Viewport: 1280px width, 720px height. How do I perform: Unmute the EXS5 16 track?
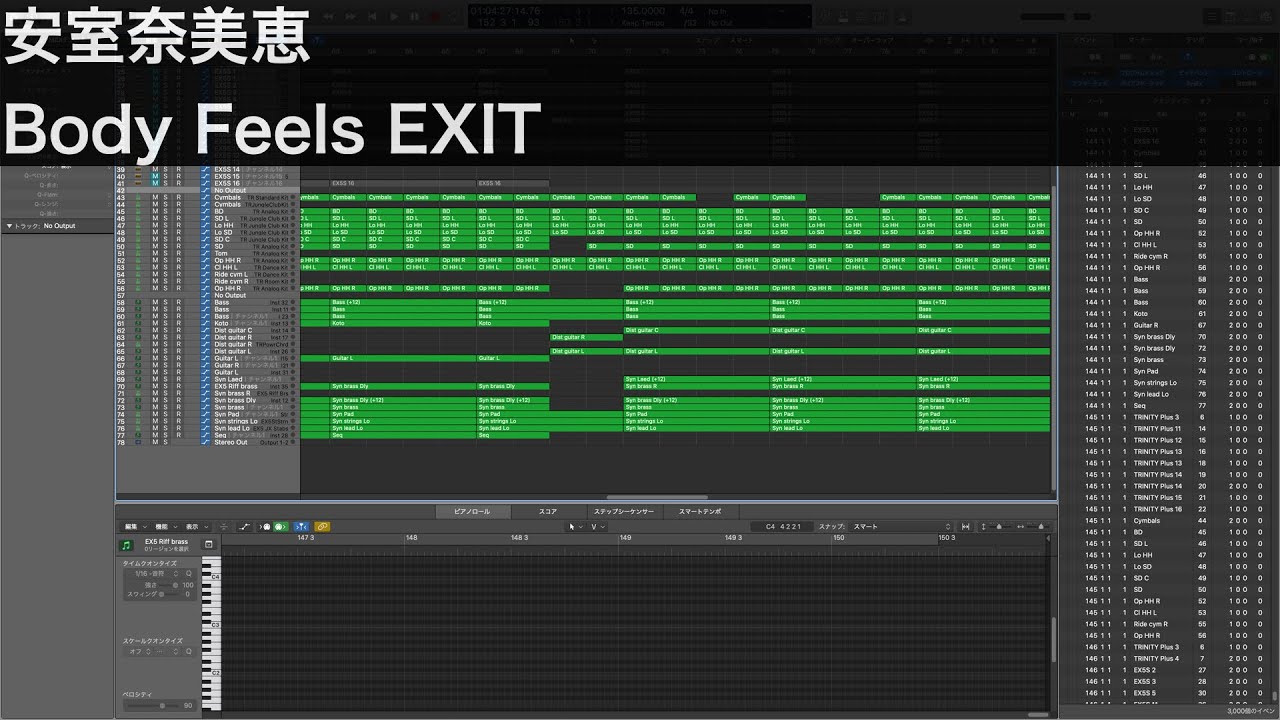pyautogui.click(x=155, y=183)
